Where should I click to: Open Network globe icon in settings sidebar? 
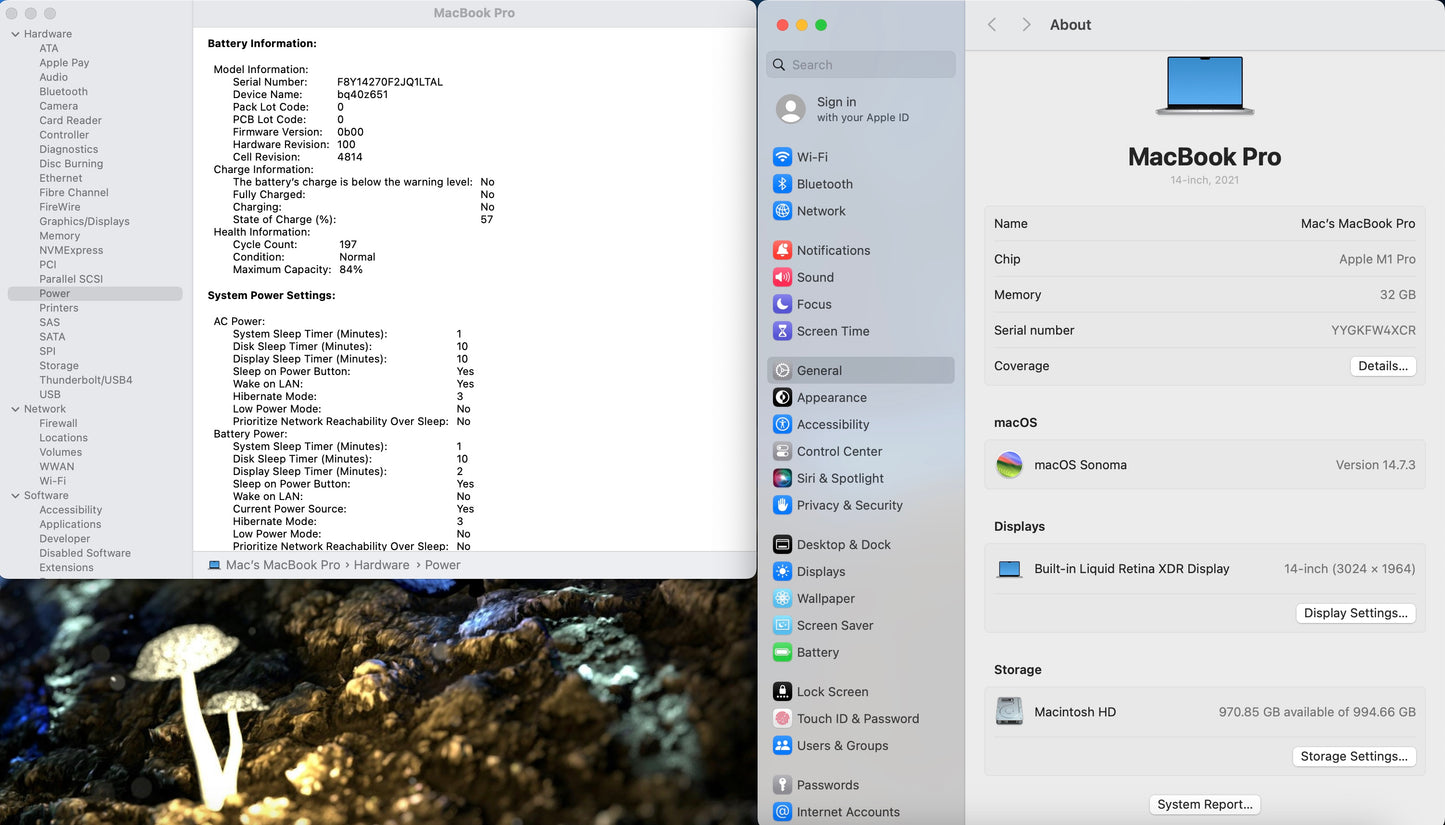(782, 211)
